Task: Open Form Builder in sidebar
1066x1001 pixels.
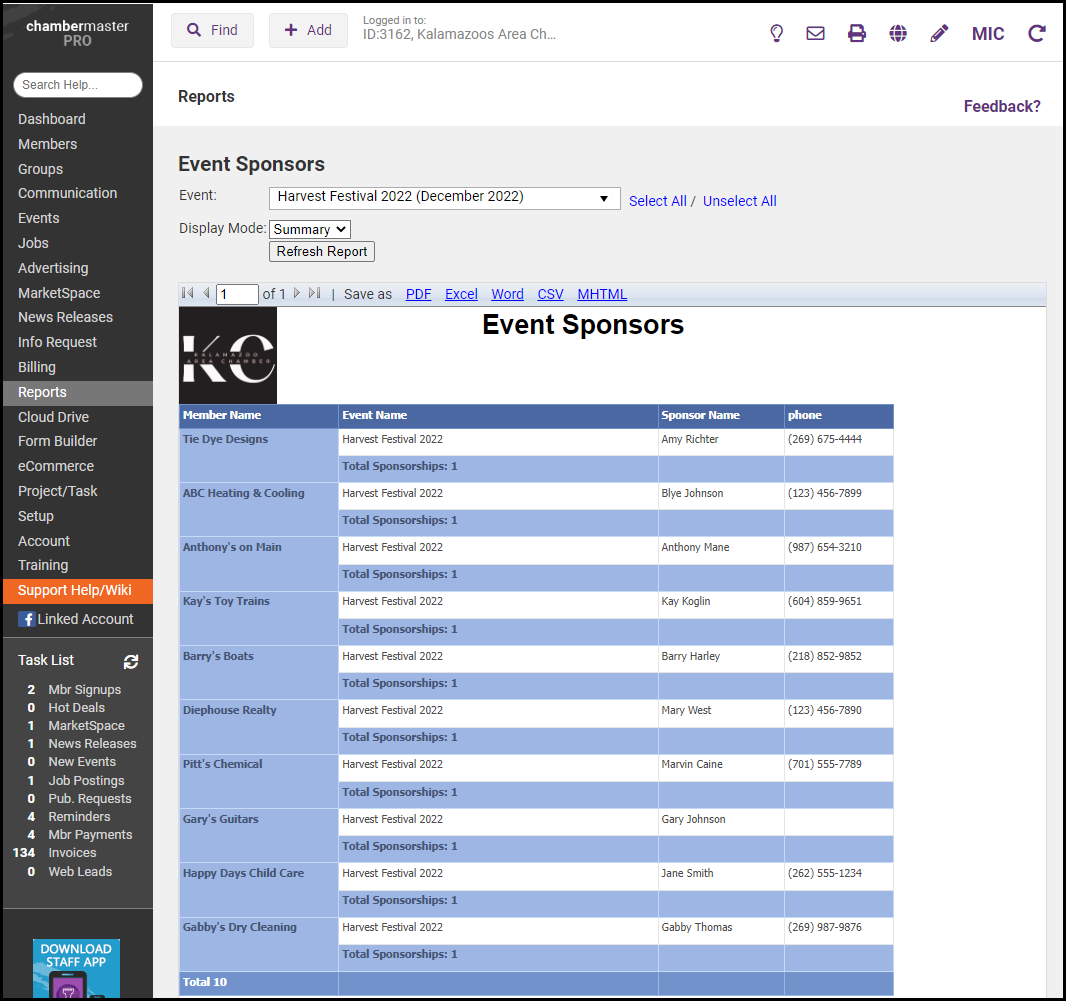Action: coord(57,441)
